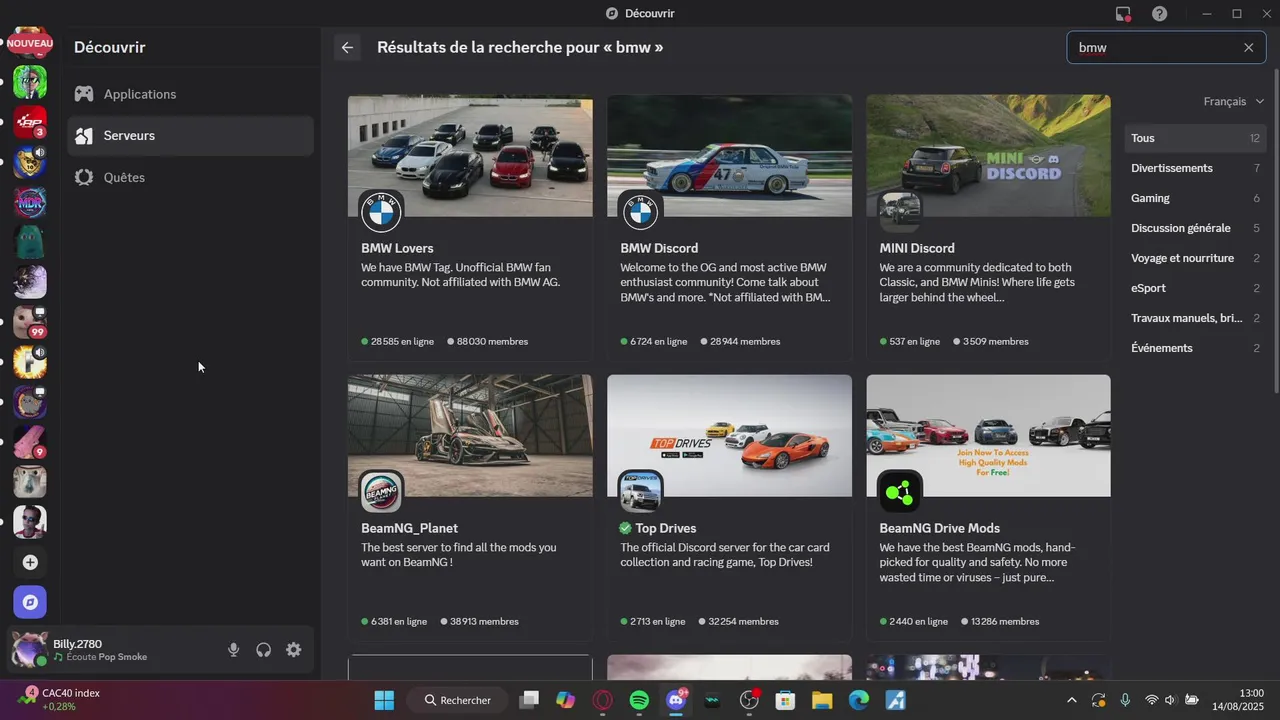This screenshot has height=720, width=1280.
Task: Open the BMW Lovers server banner
Action: point(470,155)
